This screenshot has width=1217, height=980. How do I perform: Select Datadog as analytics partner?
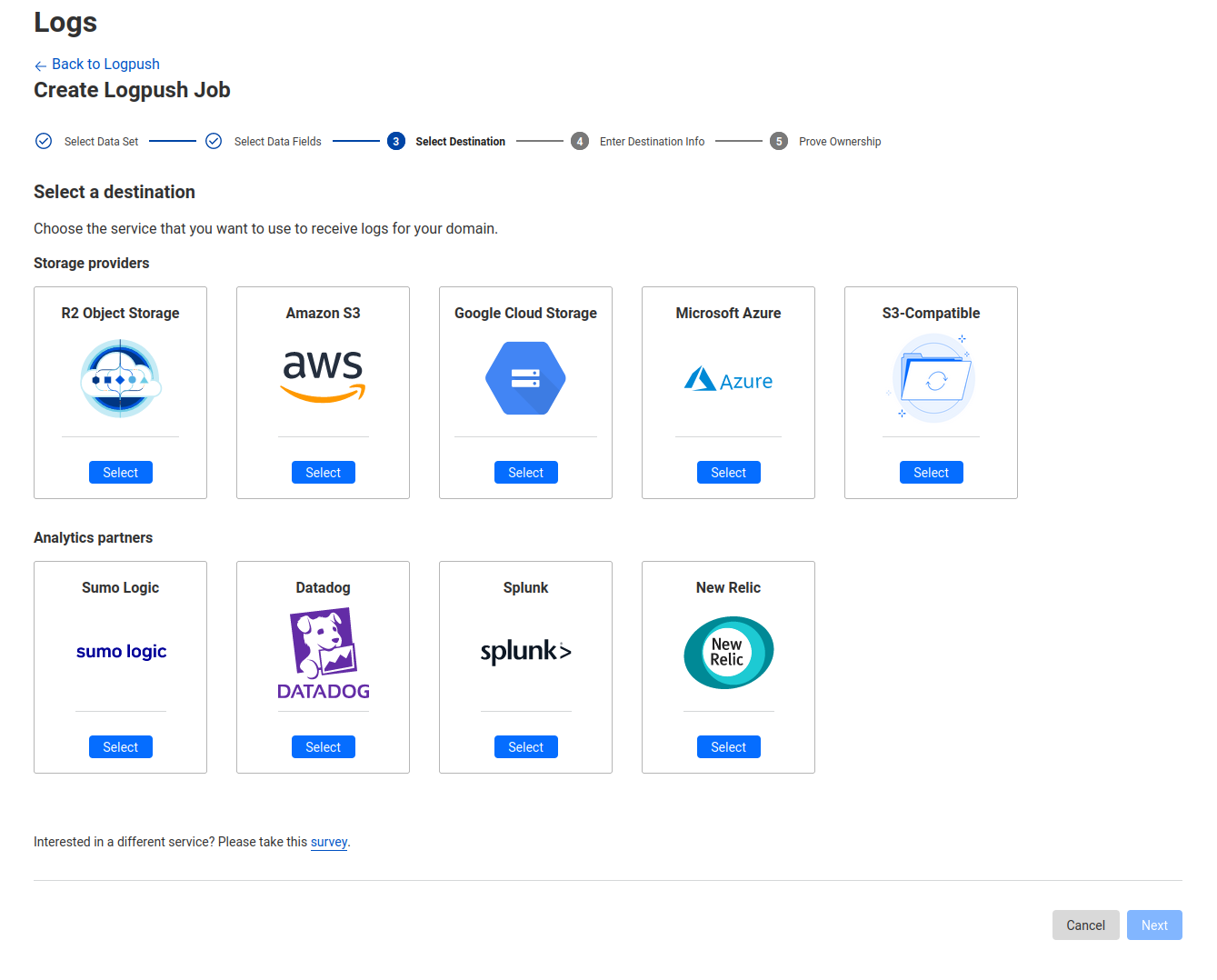click(x=323, y=747)
